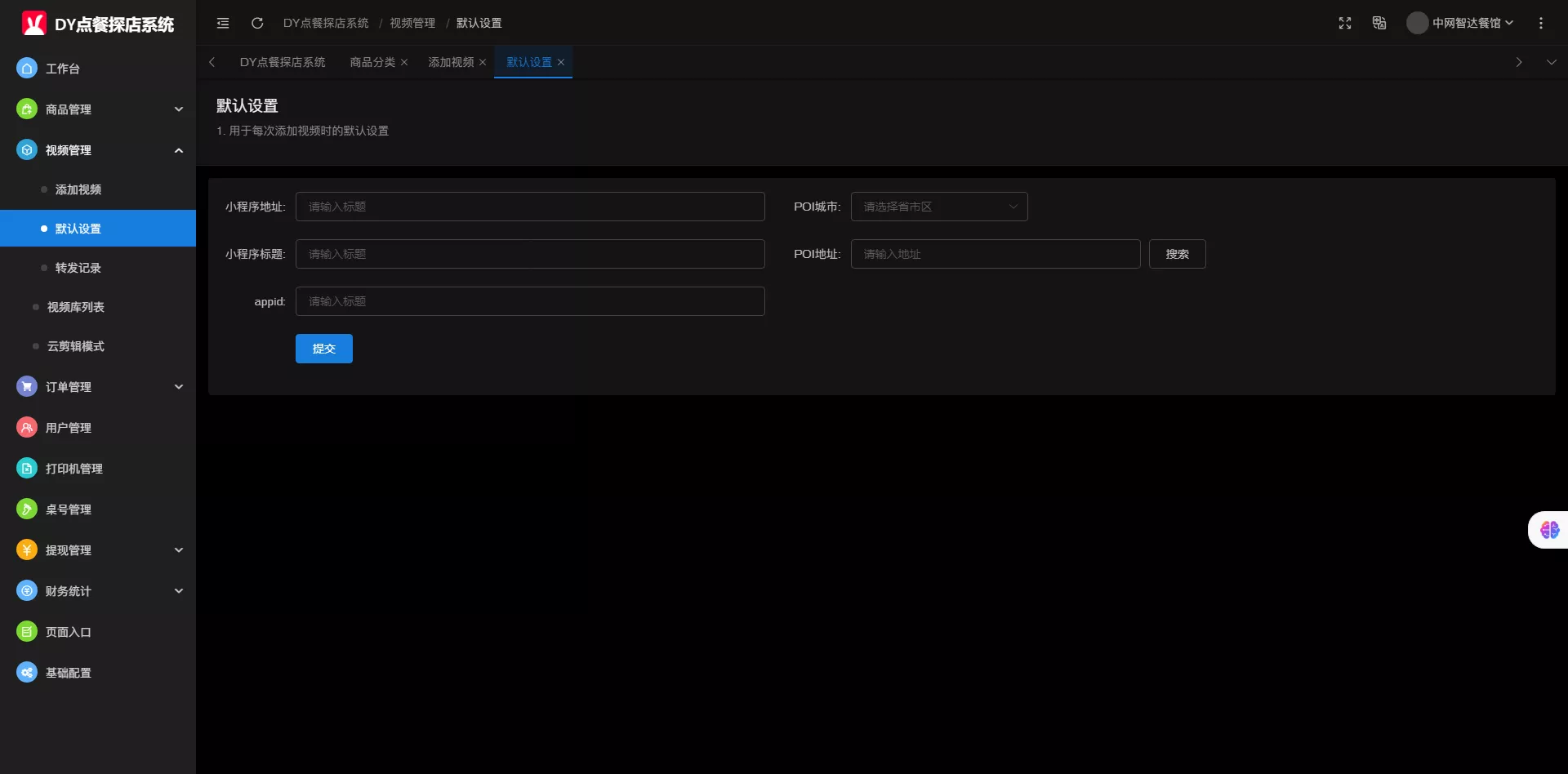Click the 提交 submit button
The width and height of the screenshot is (1568, 774).
[x=324, y=349]
